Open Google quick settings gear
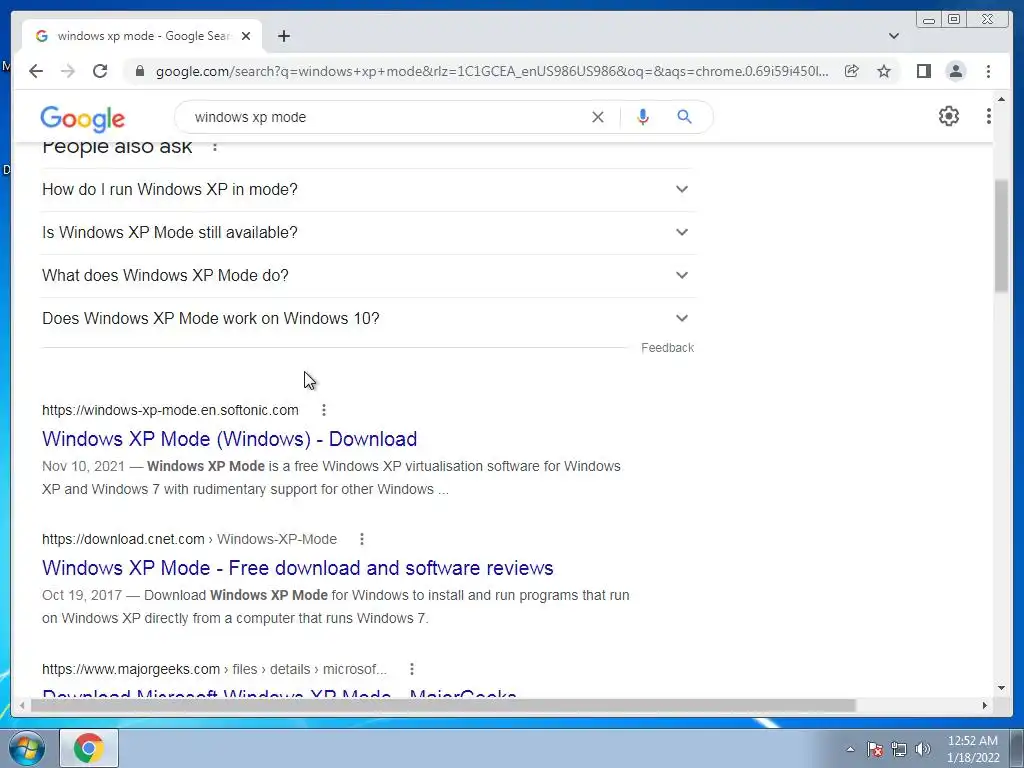Image resolution: width=1024 pixels, height=768 pixels. 949,116
